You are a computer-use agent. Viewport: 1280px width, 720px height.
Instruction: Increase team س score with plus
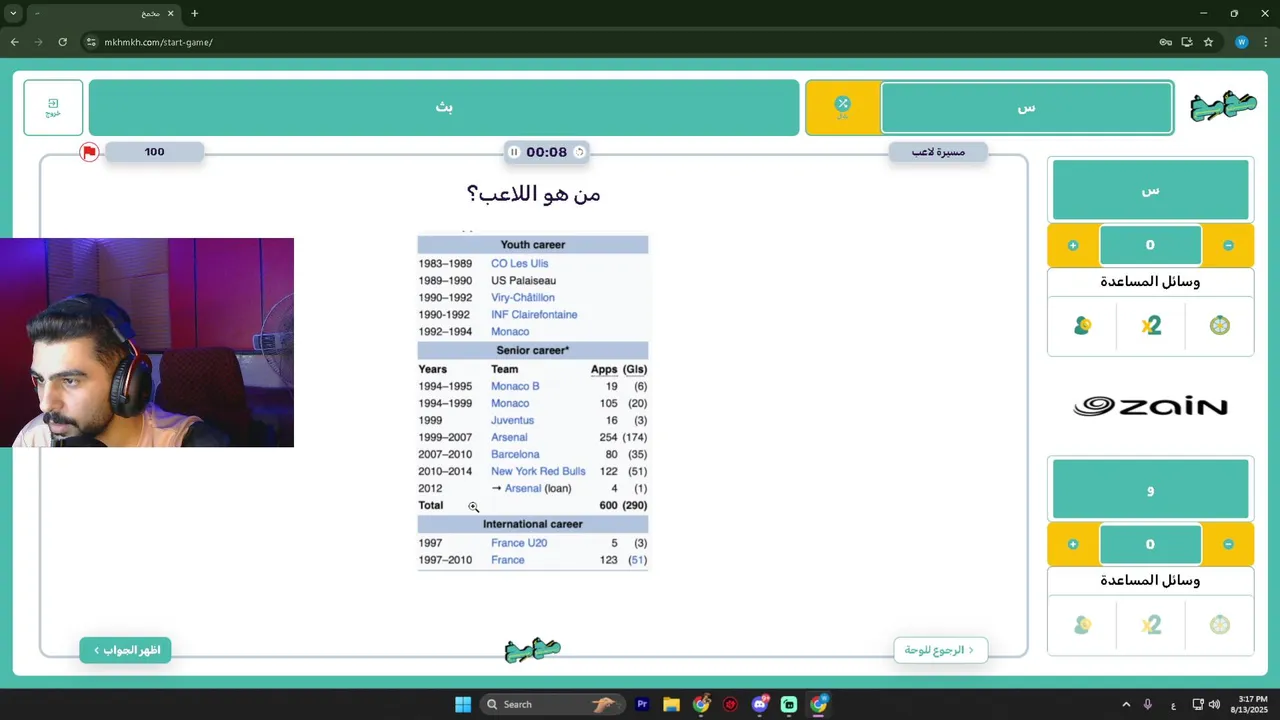click(x=1073, y=245)
